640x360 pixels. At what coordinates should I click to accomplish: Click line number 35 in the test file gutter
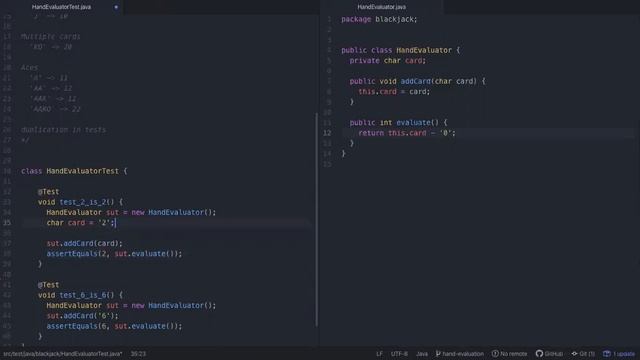(x=7, y=223)
